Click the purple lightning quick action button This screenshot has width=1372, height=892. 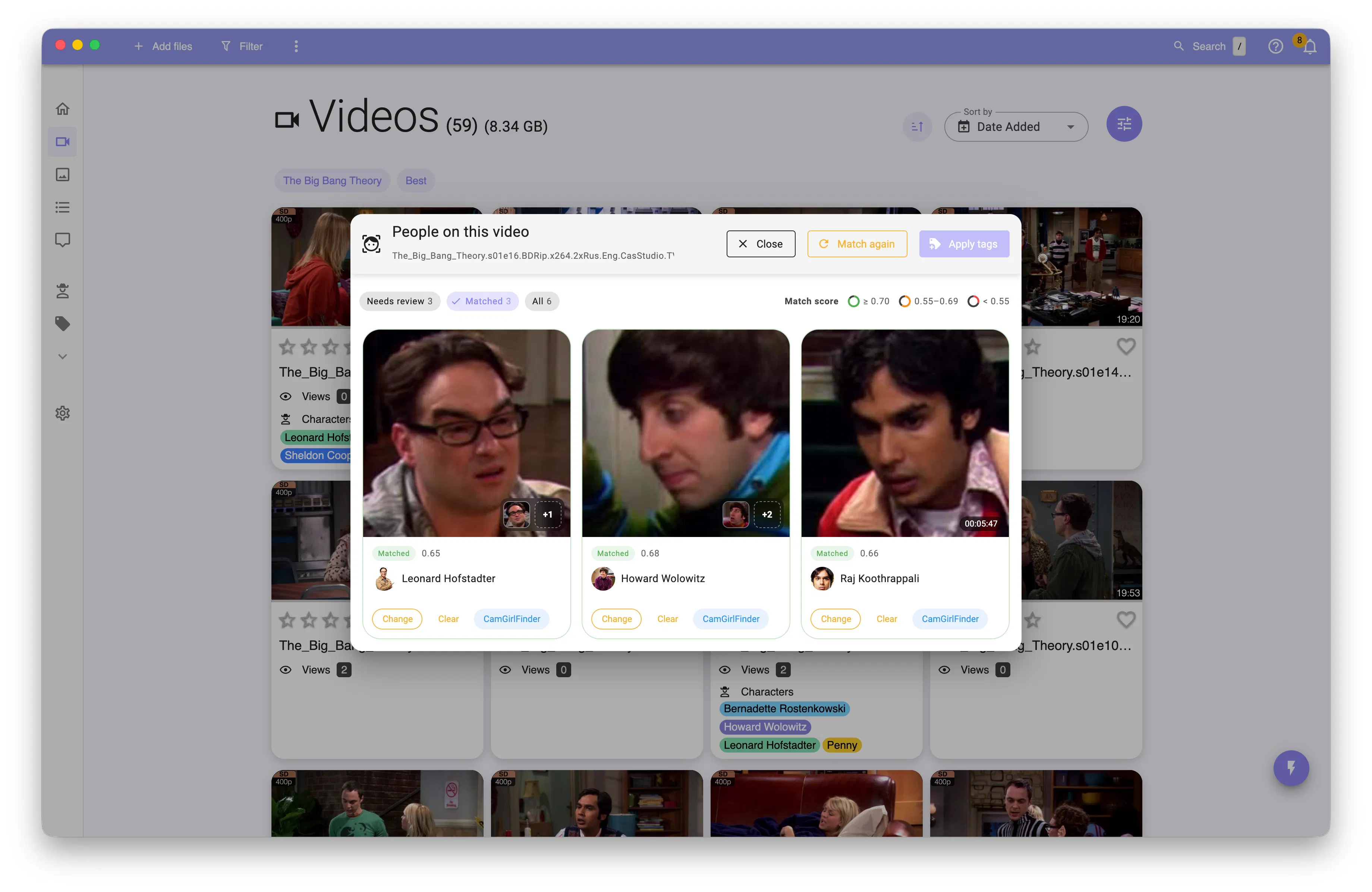tap(1291, 767)
